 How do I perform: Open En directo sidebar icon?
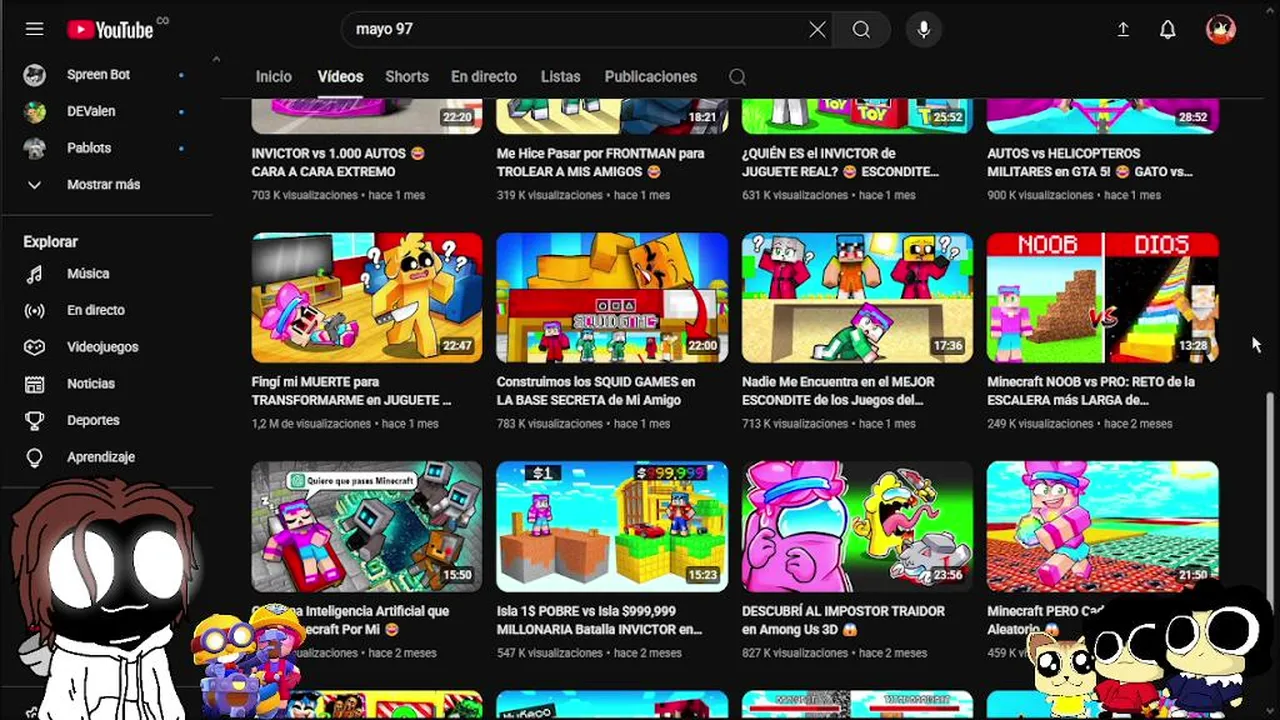click(35, 311)
